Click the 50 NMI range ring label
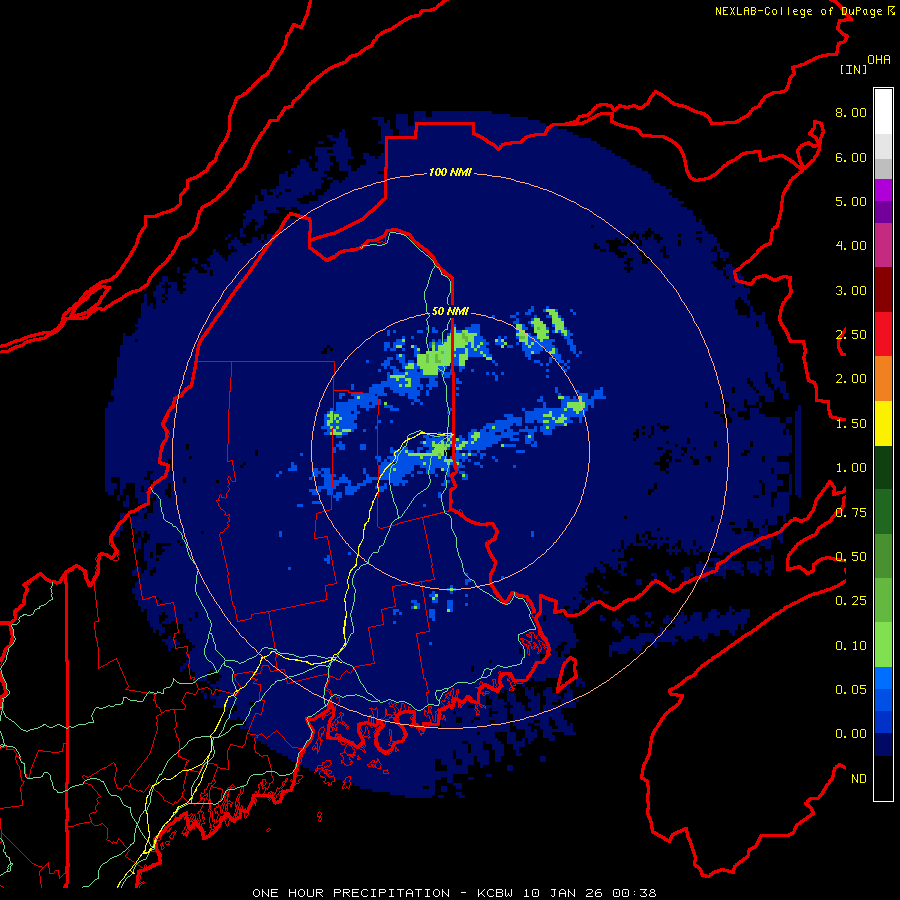Screen dimensions: 900x900 click(x=450, y=311)
